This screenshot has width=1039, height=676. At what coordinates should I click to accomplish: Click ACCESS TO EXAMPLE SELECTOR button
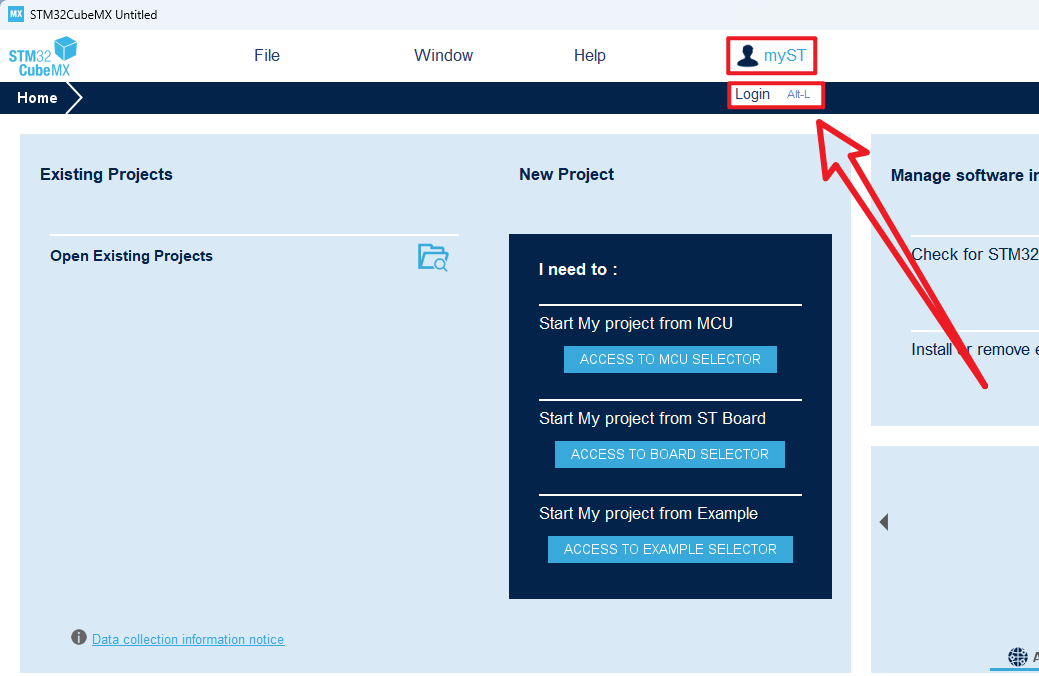pos(670,549)
